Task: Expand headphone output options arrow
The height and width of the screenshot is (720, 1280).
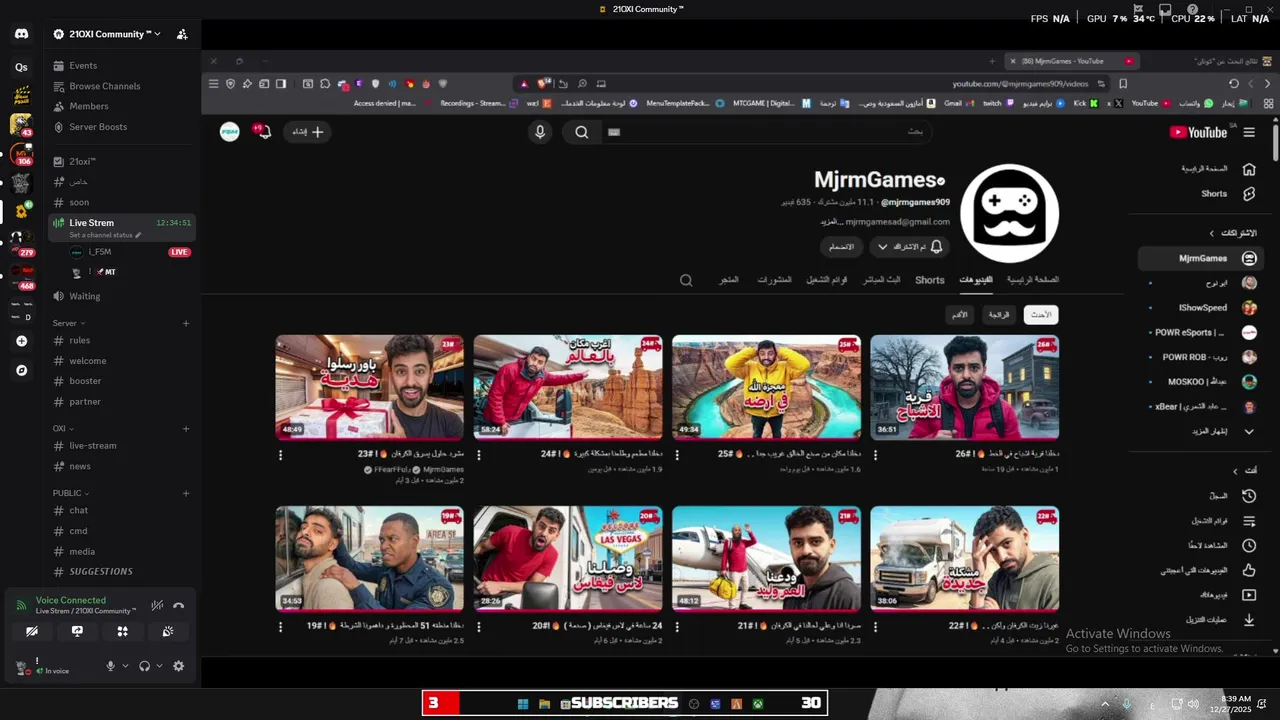Action: click(159, 666)
